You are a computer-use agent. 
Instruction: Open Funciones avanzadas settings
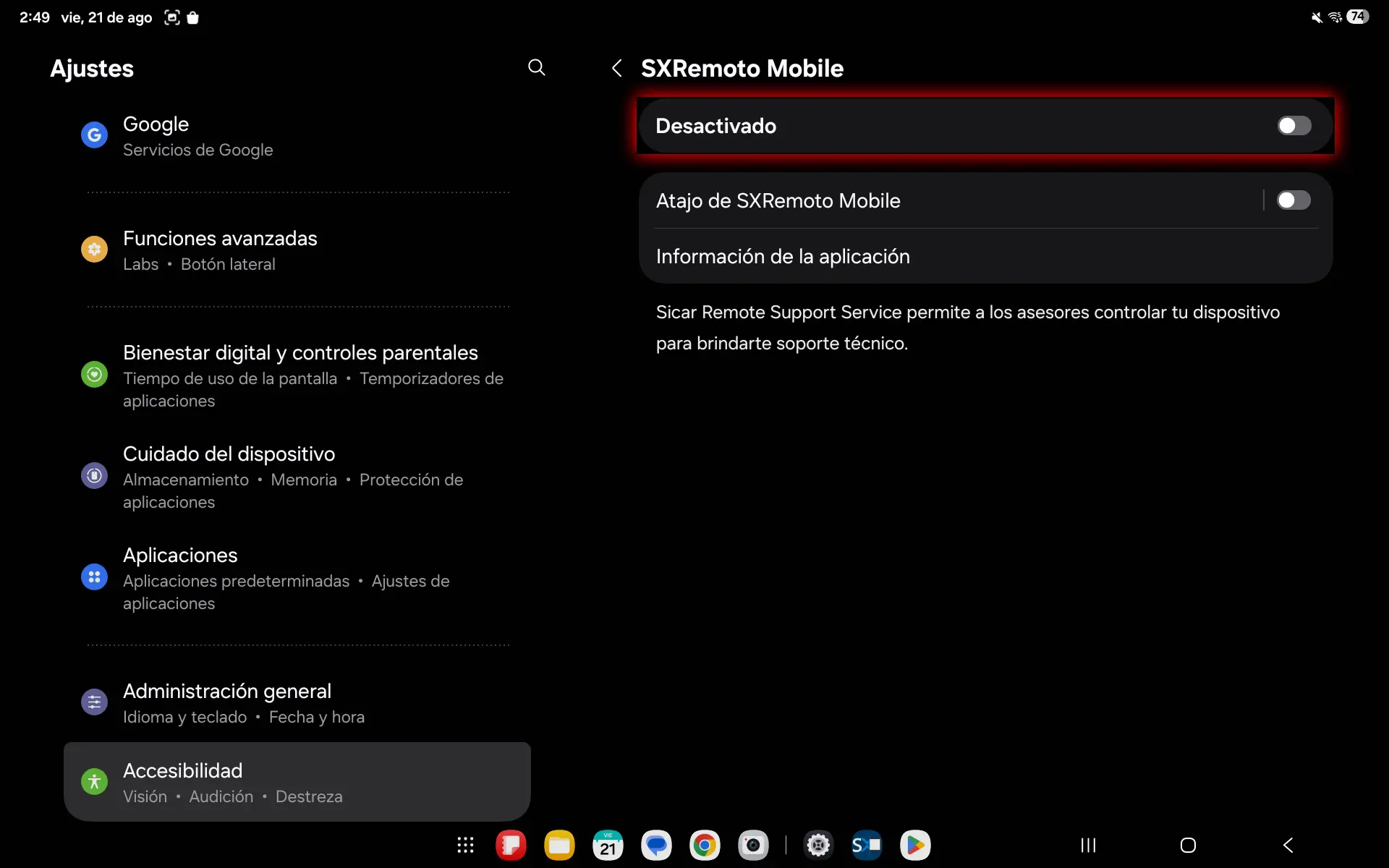pos(297,250)
